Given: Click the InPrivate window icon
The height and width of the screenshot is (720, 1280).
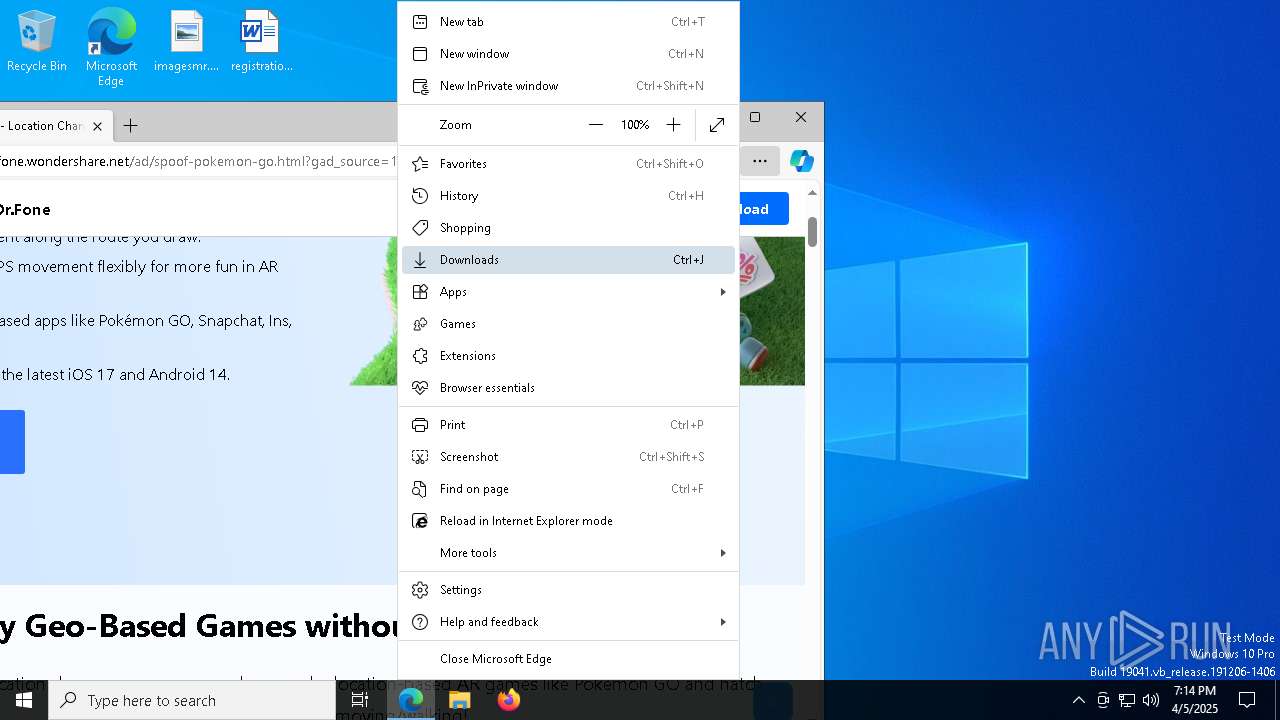Looking at the screenshot, I should (420, 86).
